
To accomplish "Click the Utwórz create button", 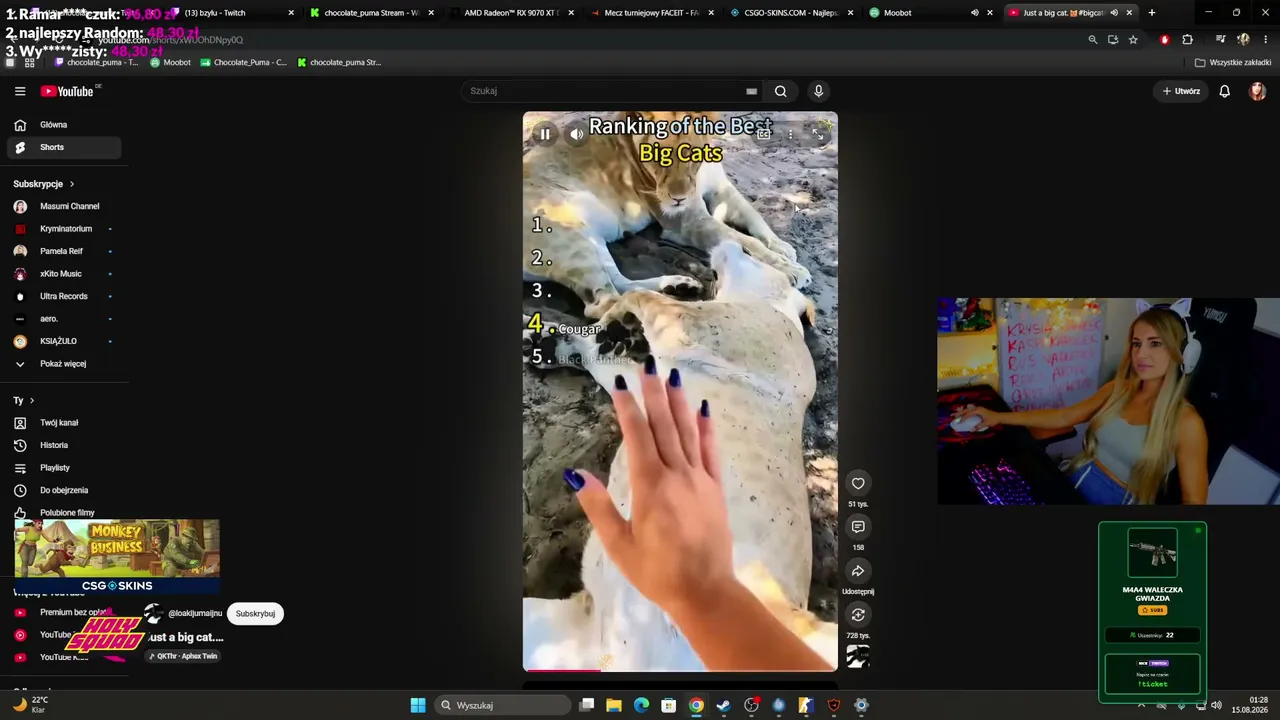I will [x=1181, y=91].
